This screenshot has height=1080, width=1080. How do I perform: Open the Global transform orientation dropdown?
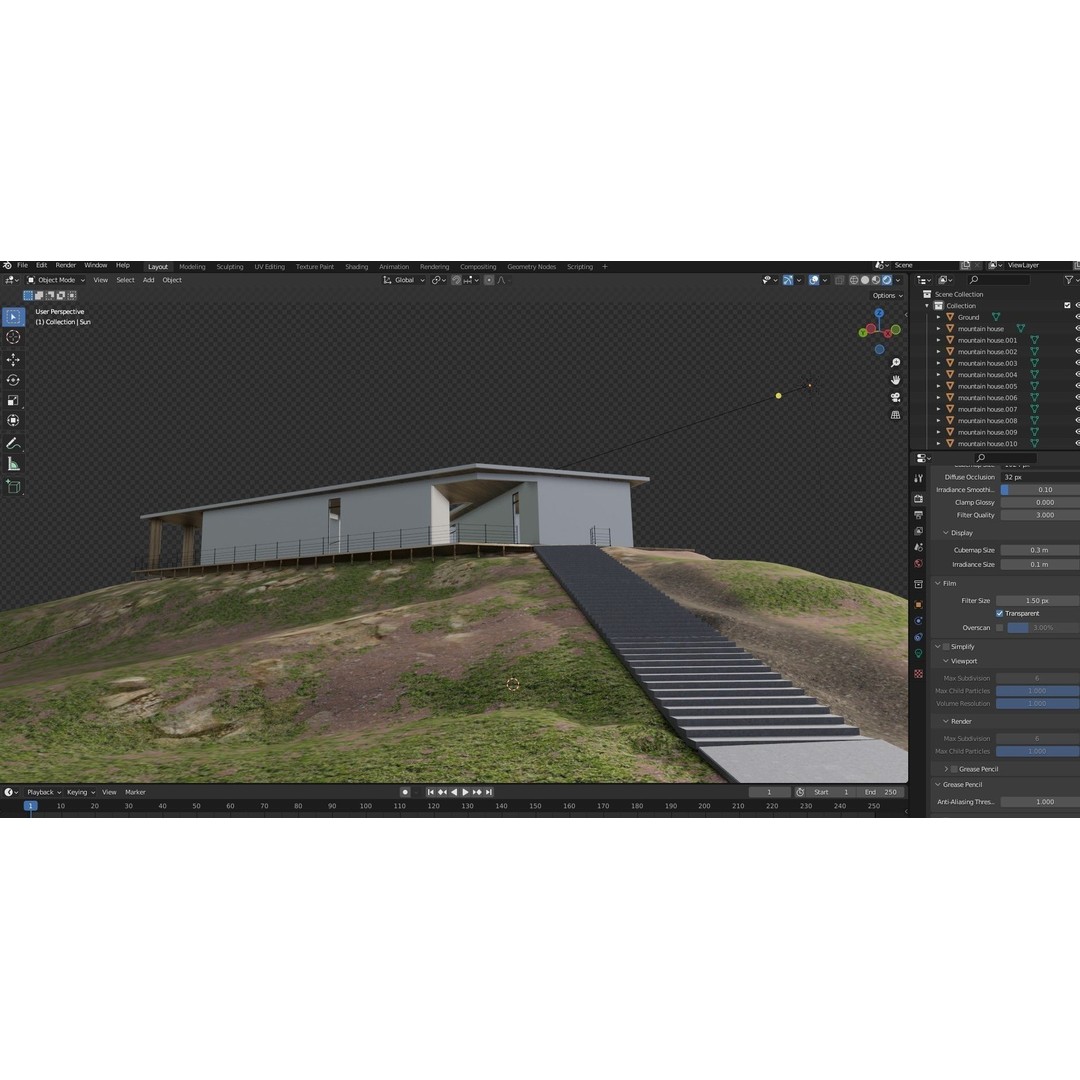click(404, 280)
